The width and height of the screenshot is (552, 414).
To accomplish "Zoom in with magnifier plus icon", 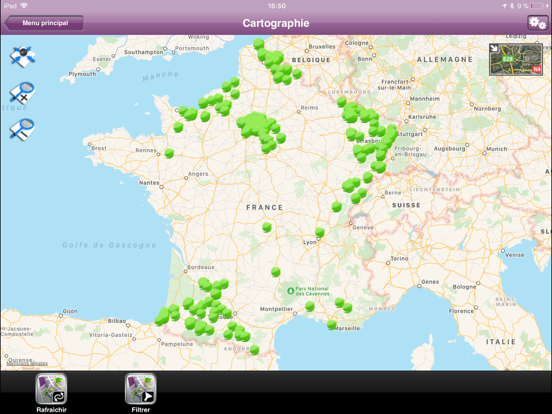I will pos(22,93).
